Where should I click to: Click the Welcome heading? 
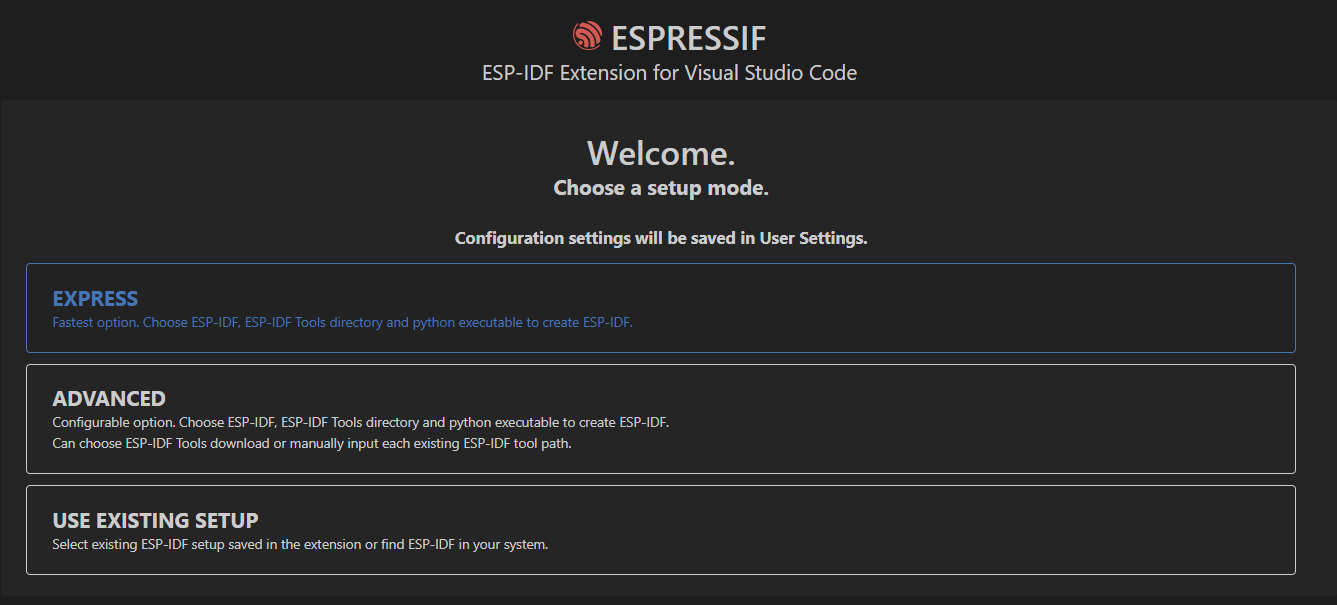[661, 153]
